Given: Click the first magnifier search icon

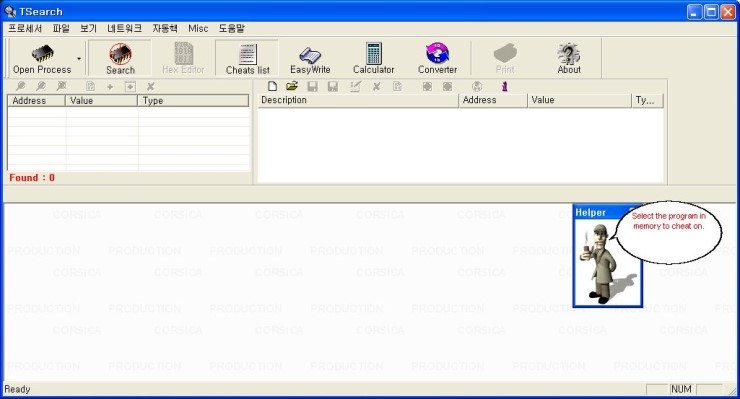Looking at the screenshot, I should [21, 86].
